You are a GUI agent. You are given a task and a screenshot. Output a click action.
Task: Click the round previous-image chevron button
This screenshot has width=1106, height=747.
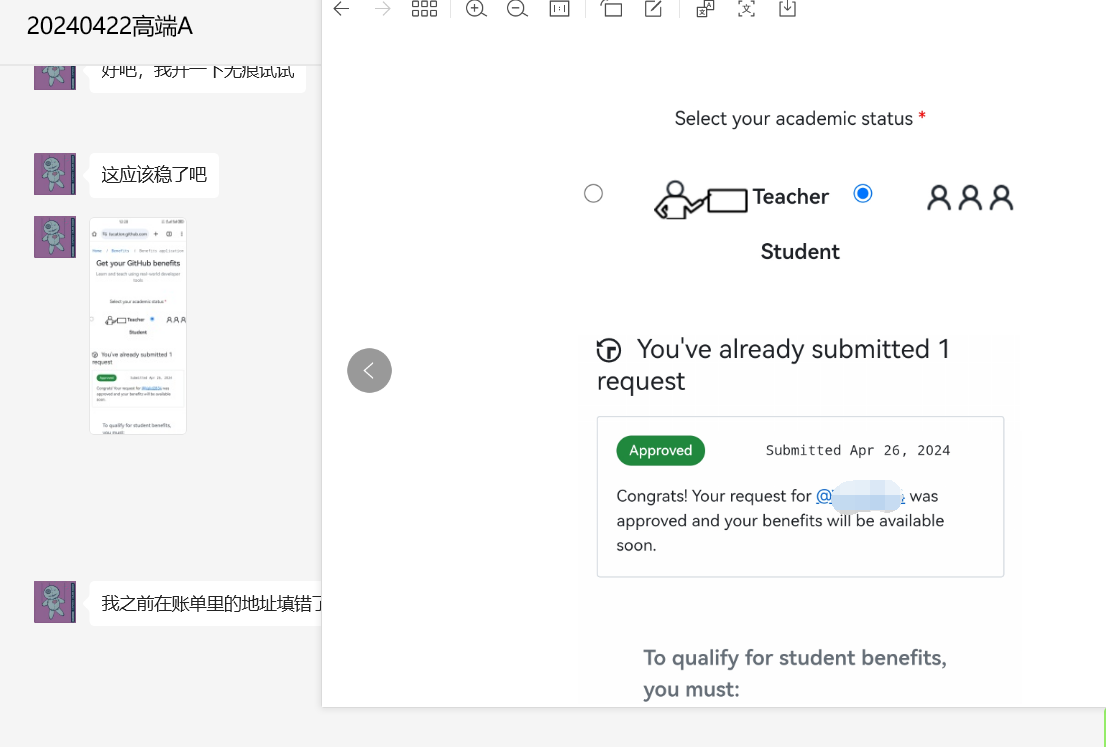click(x=369, y=370)
